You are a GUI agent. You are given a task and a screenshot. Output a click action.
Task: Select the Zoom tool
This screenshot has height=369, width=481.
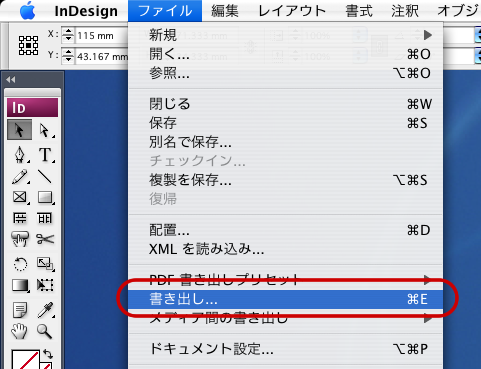44,331
